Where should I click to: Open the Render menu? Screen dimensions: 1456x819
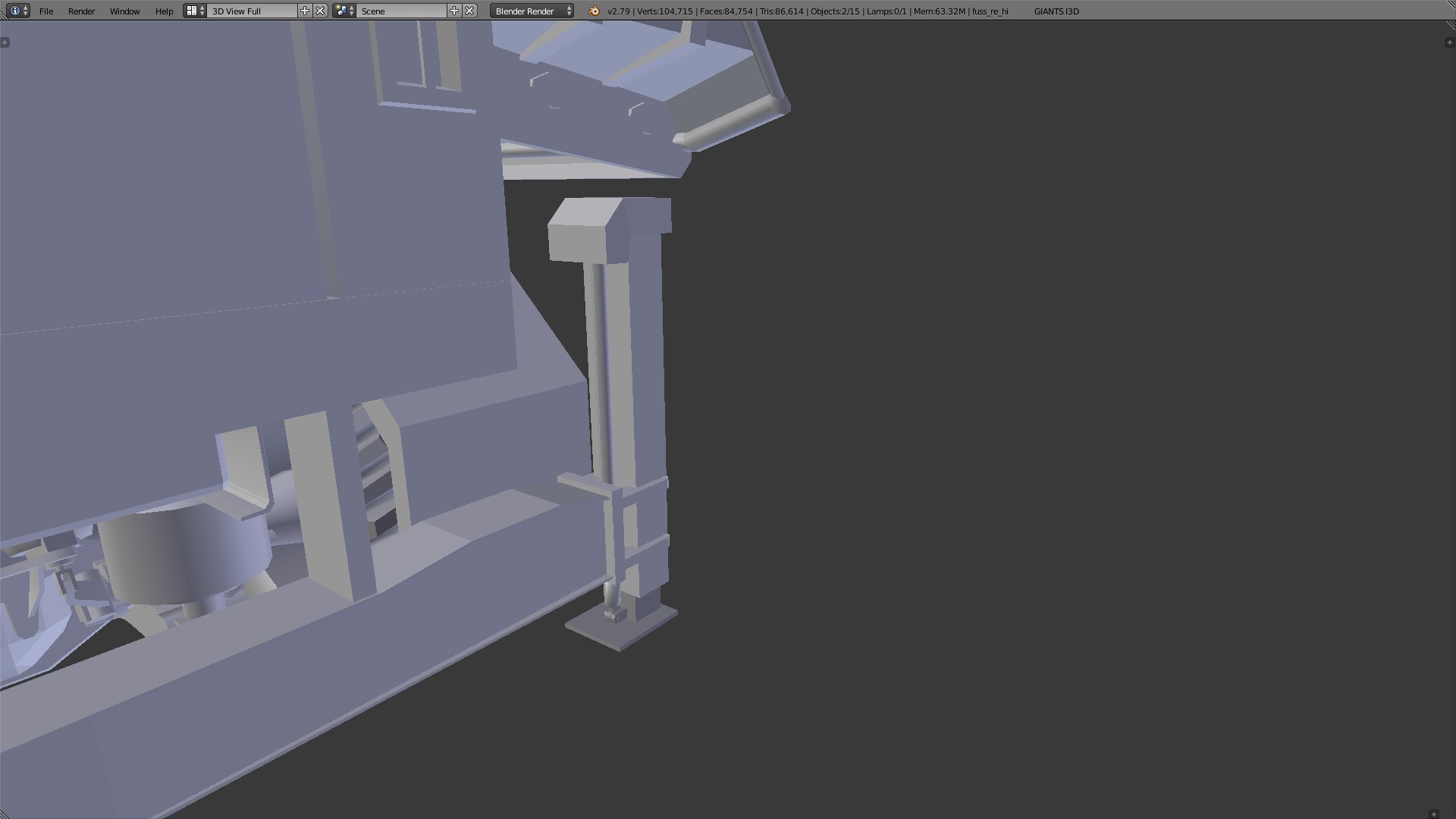coord(81,11)
